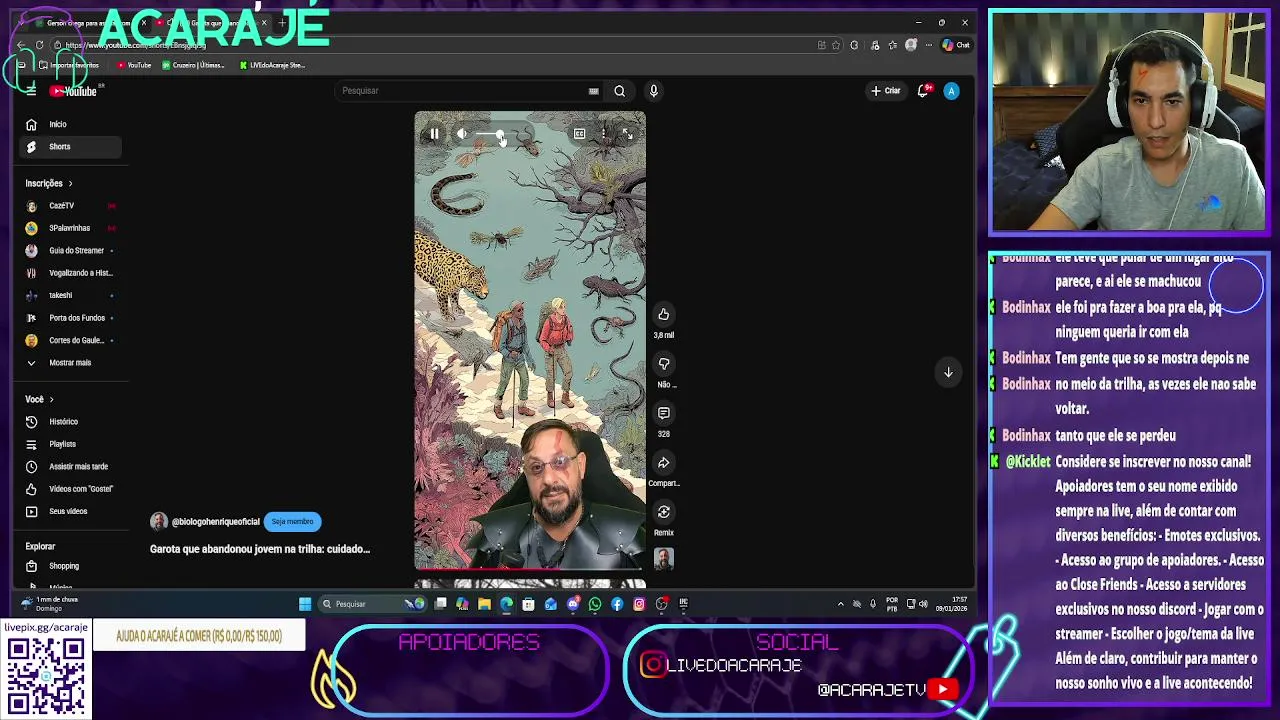
Task: Bookmark the page with the star icon
Action: (x=836, y=45)
